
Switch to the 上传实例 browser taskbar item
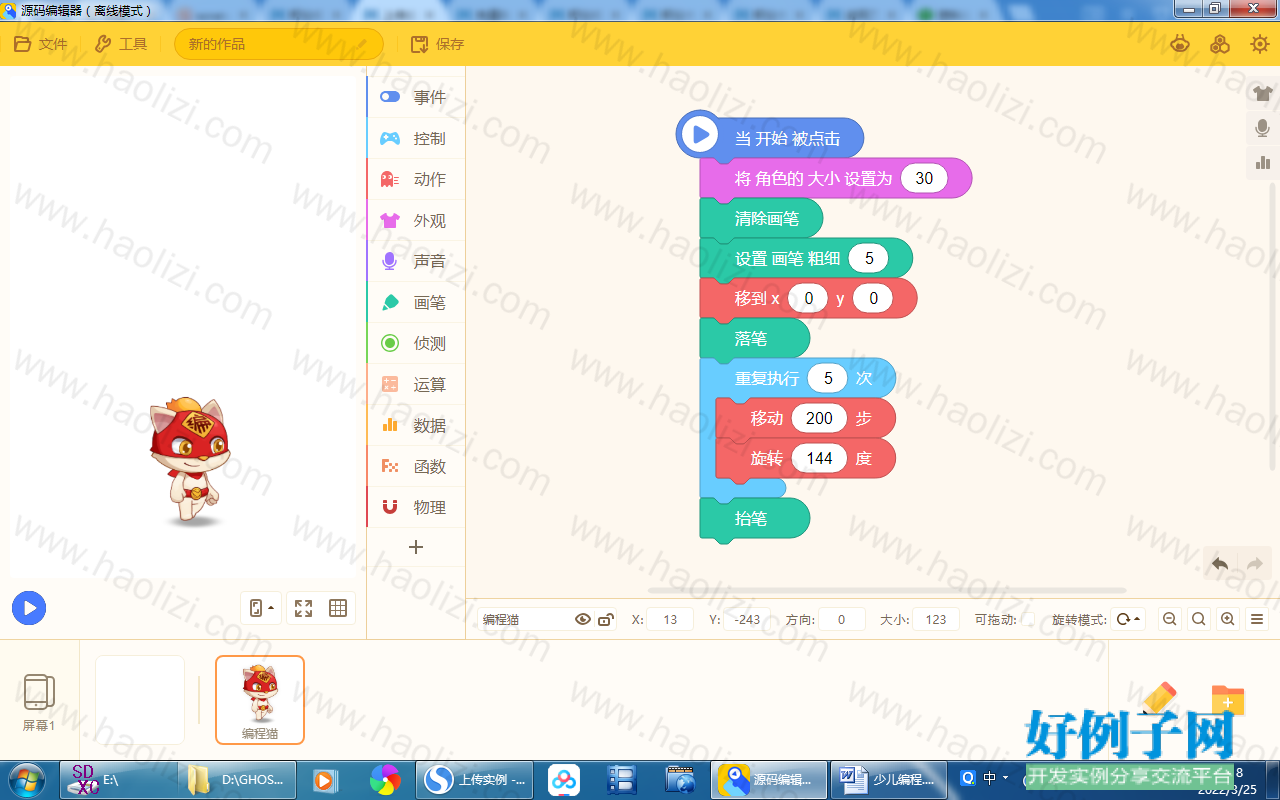pos(475,779)
